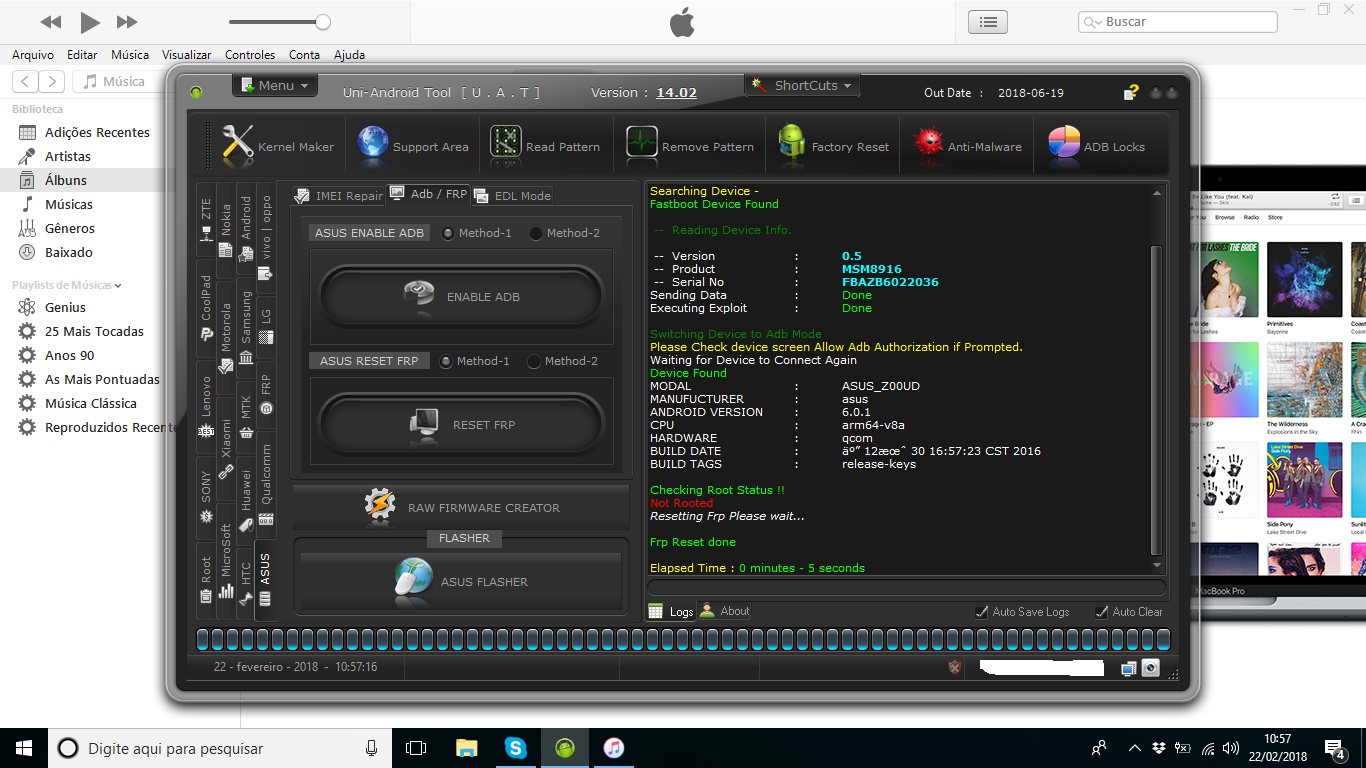Switch to the EDL Mode tab
The image size is (1366, 768).
(x=512, y=196)
